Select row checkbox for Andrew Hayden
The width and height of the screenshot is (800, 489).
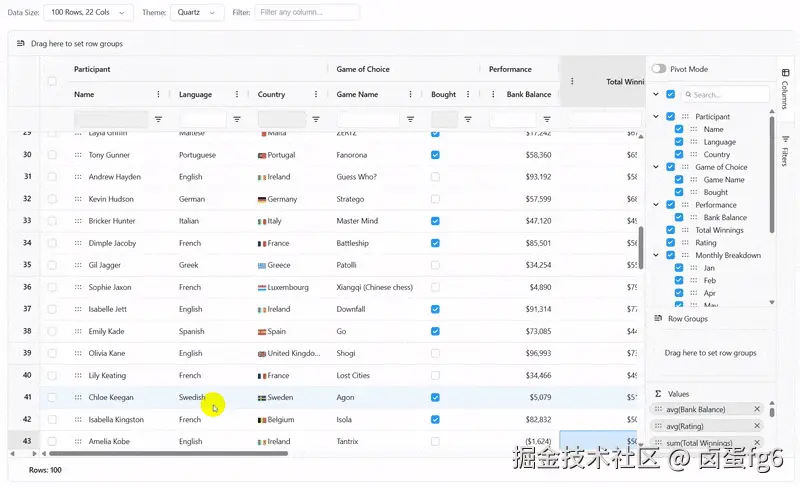(52, 177)
